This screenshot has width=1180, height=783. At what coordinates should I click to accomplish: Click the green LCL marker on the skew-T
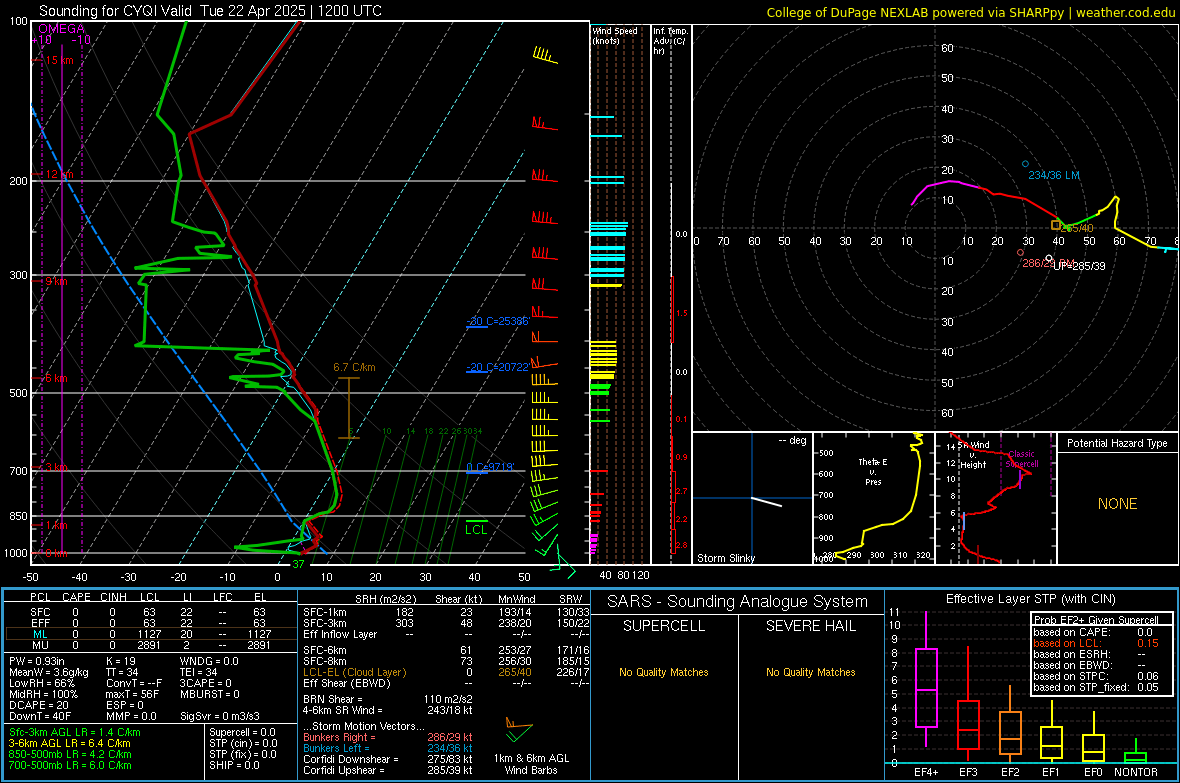tap(476, 527)
